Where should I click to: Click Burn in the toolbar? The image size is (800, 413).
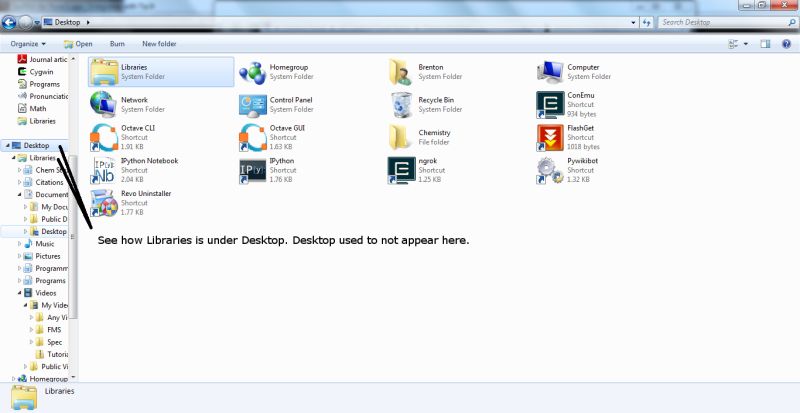(x=117, y=44)
